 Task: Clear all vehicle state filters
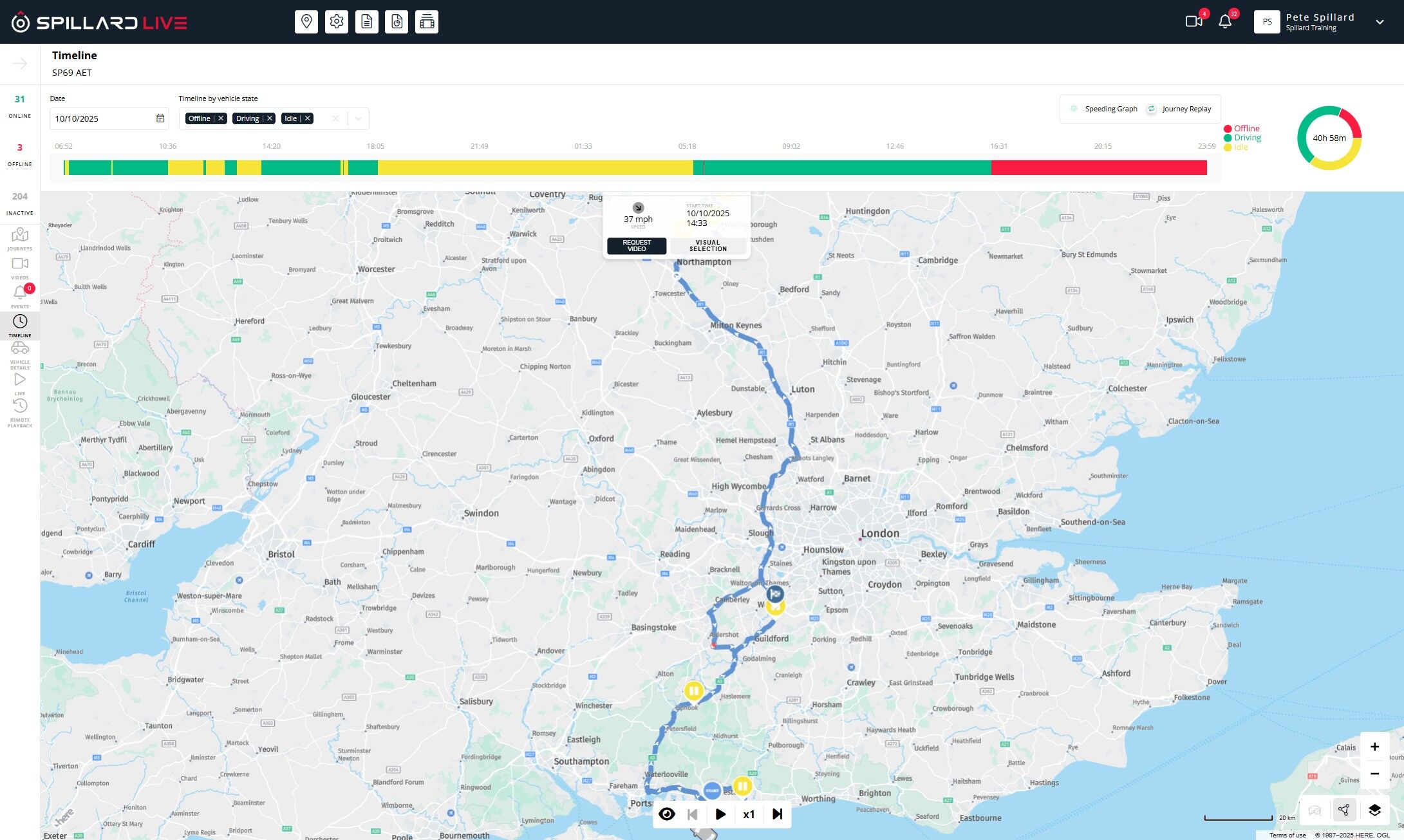click(335, 118)
